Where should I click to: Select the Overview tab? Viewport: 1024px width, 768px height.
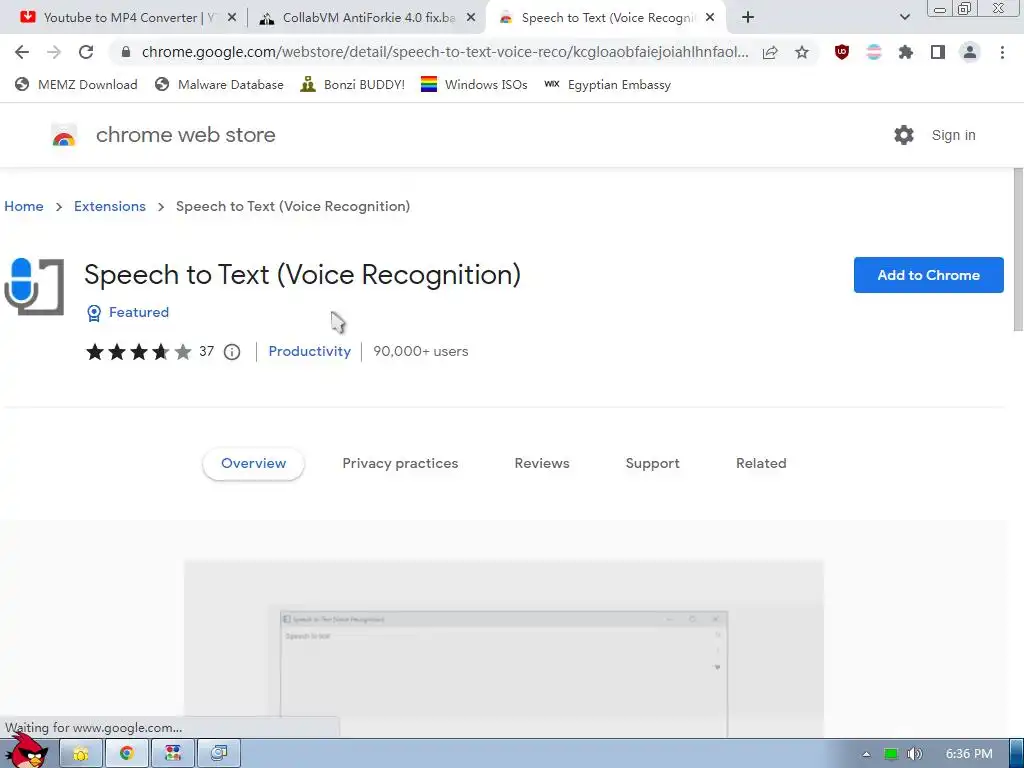(x=253, y=464)
